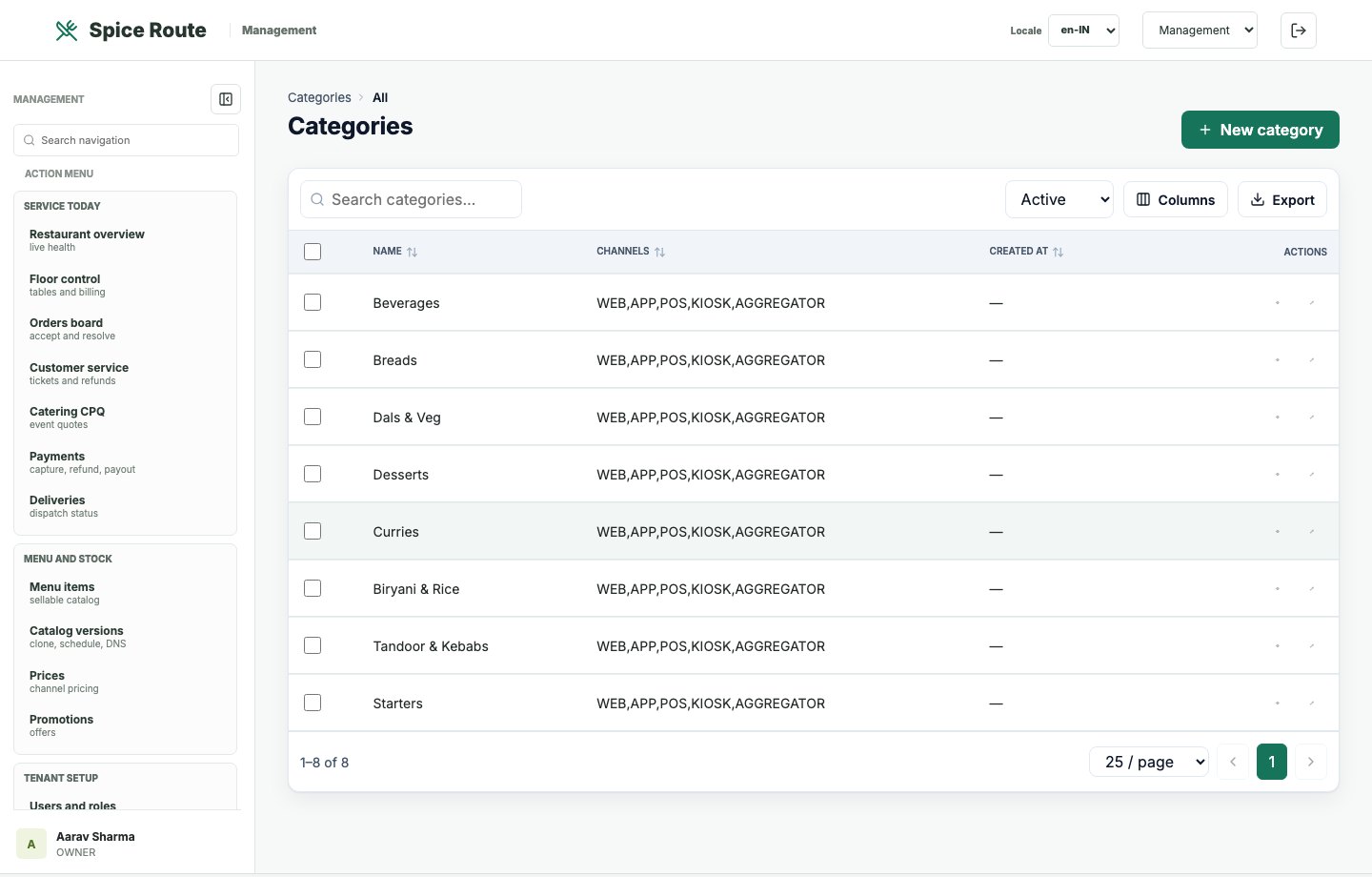Select page 1 in the pagination
The height and width of the screenshot is (877, 1372).
pos(1272,762)
